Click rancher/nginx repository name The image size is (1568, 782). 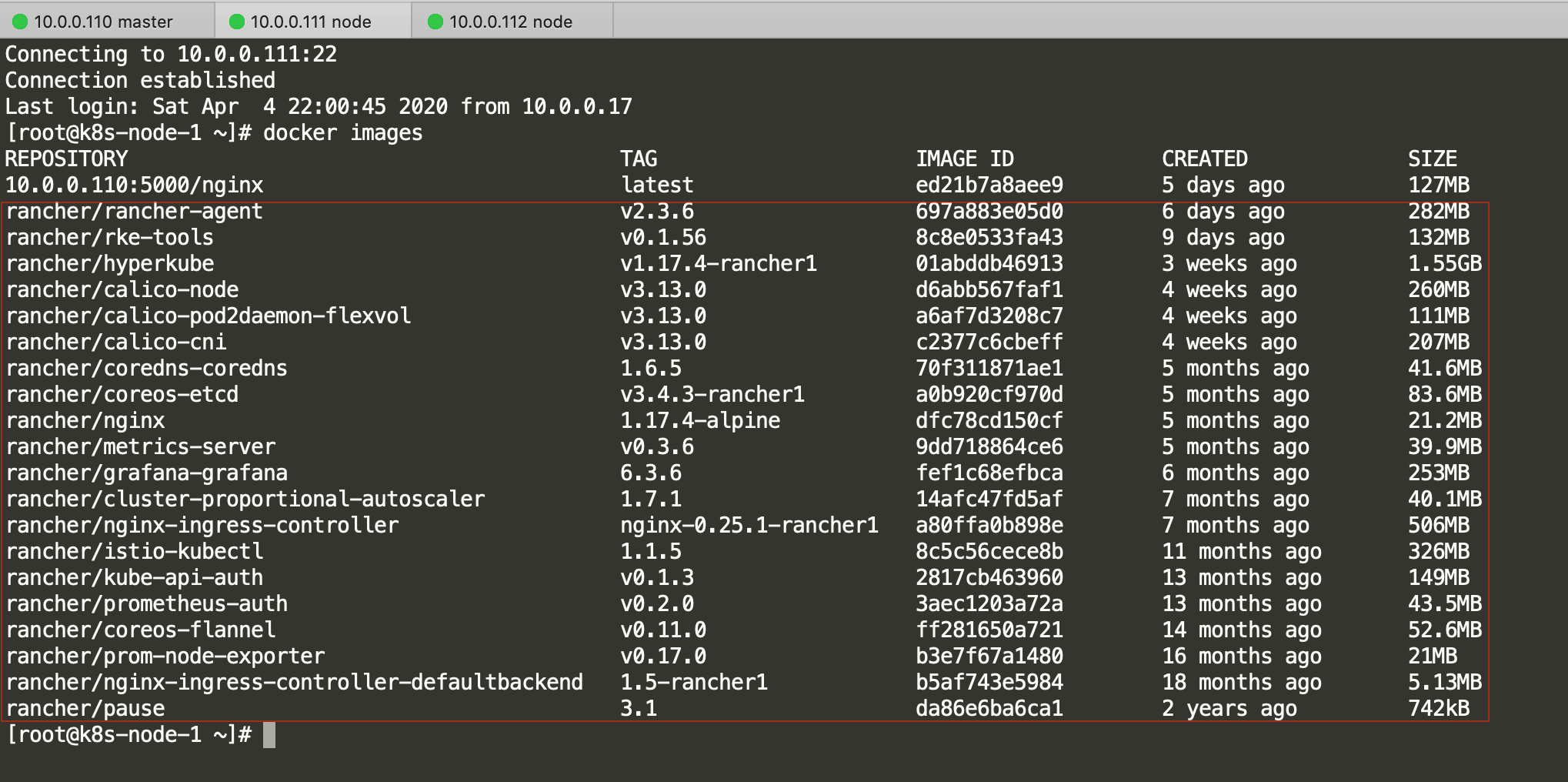[x=85, y=421]
